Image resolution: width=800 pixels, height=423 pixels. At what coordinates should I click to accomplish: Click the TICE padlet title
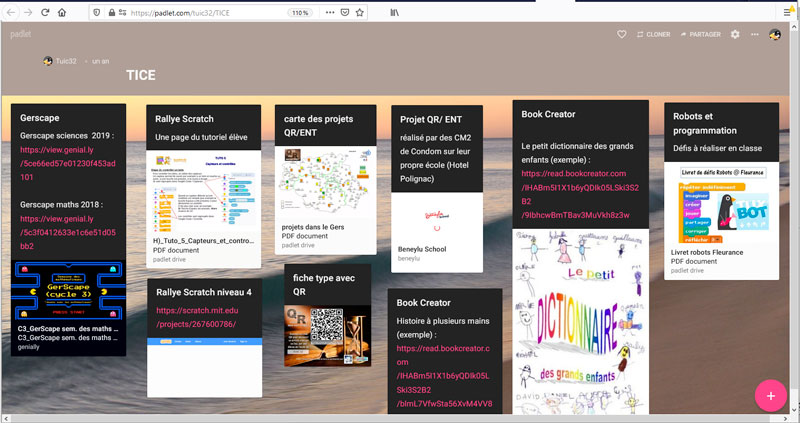pyautogui.click(x=141, y=75)
